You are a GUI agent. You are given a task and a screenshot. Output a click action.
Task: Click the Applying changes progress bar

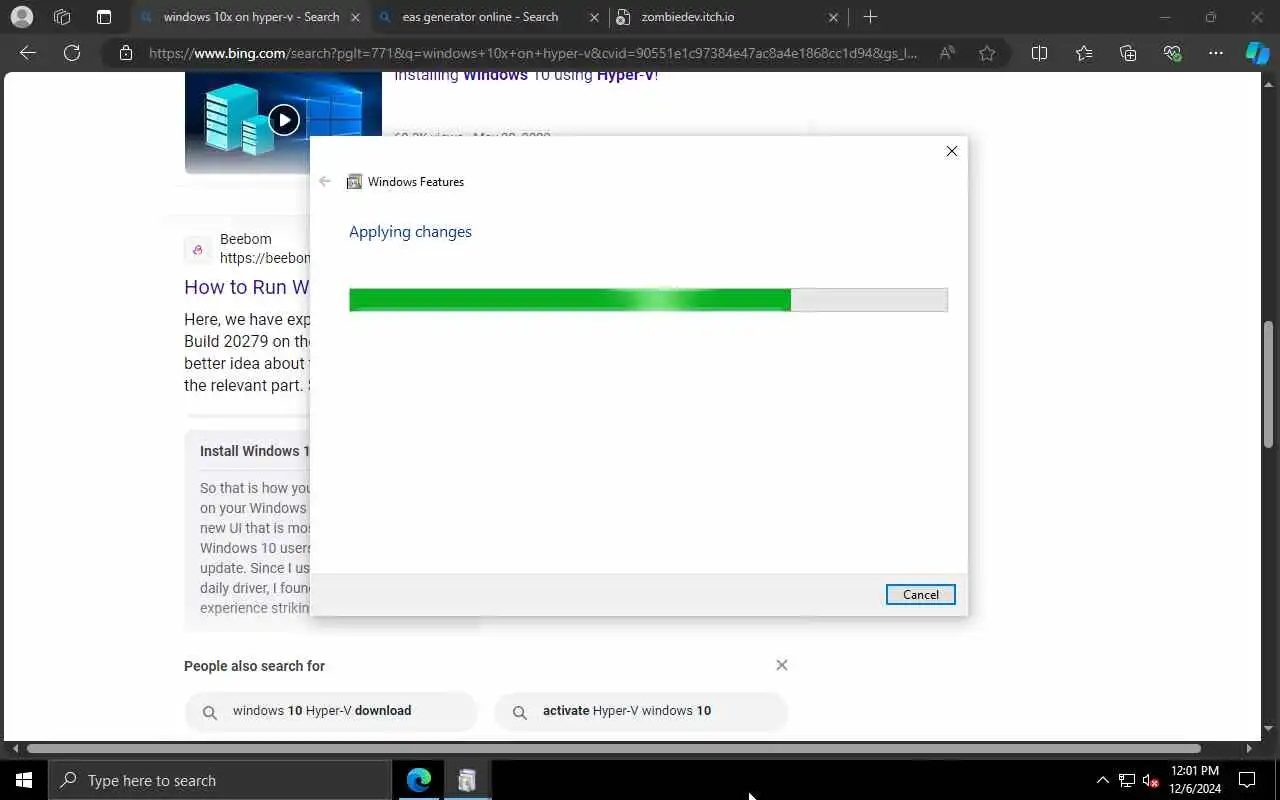pyautogui.click(x=648, y=300)
